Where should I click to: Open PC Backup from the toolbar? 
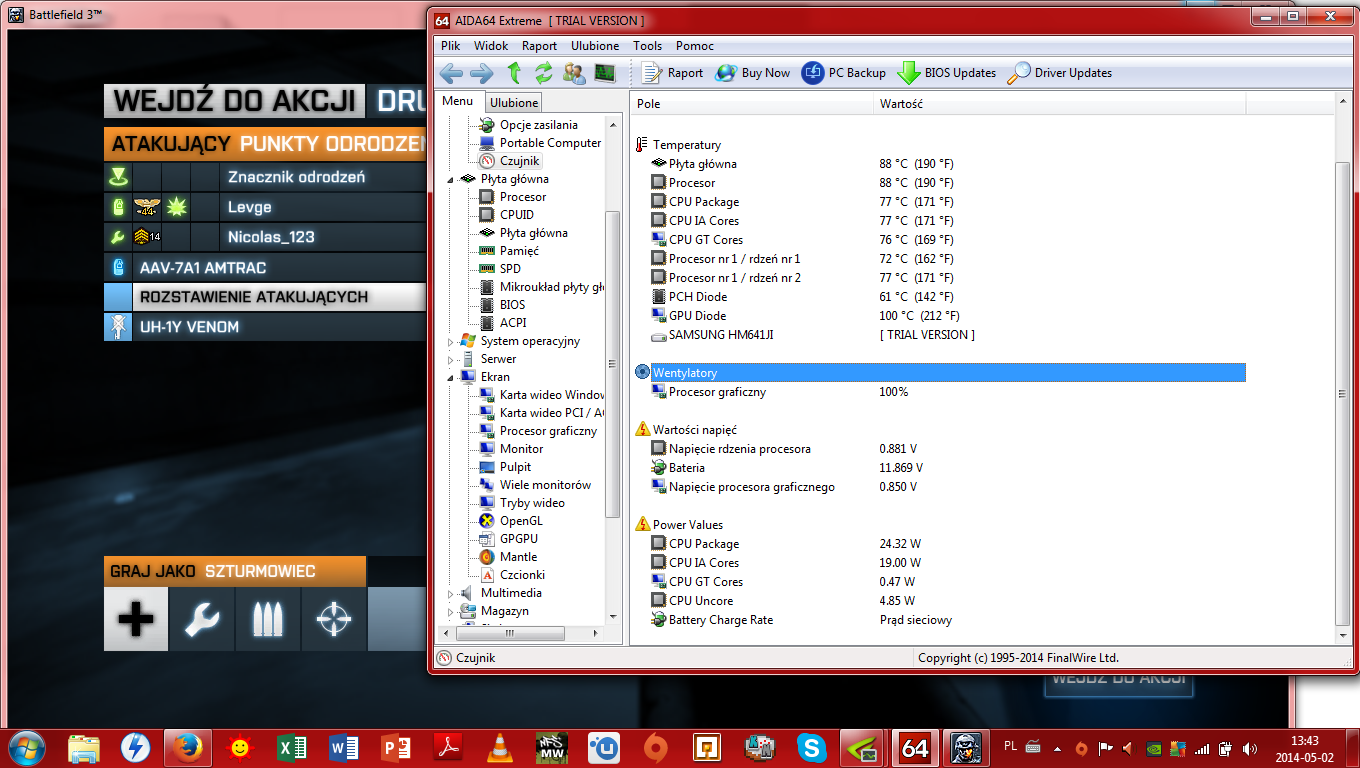(844, 73)
